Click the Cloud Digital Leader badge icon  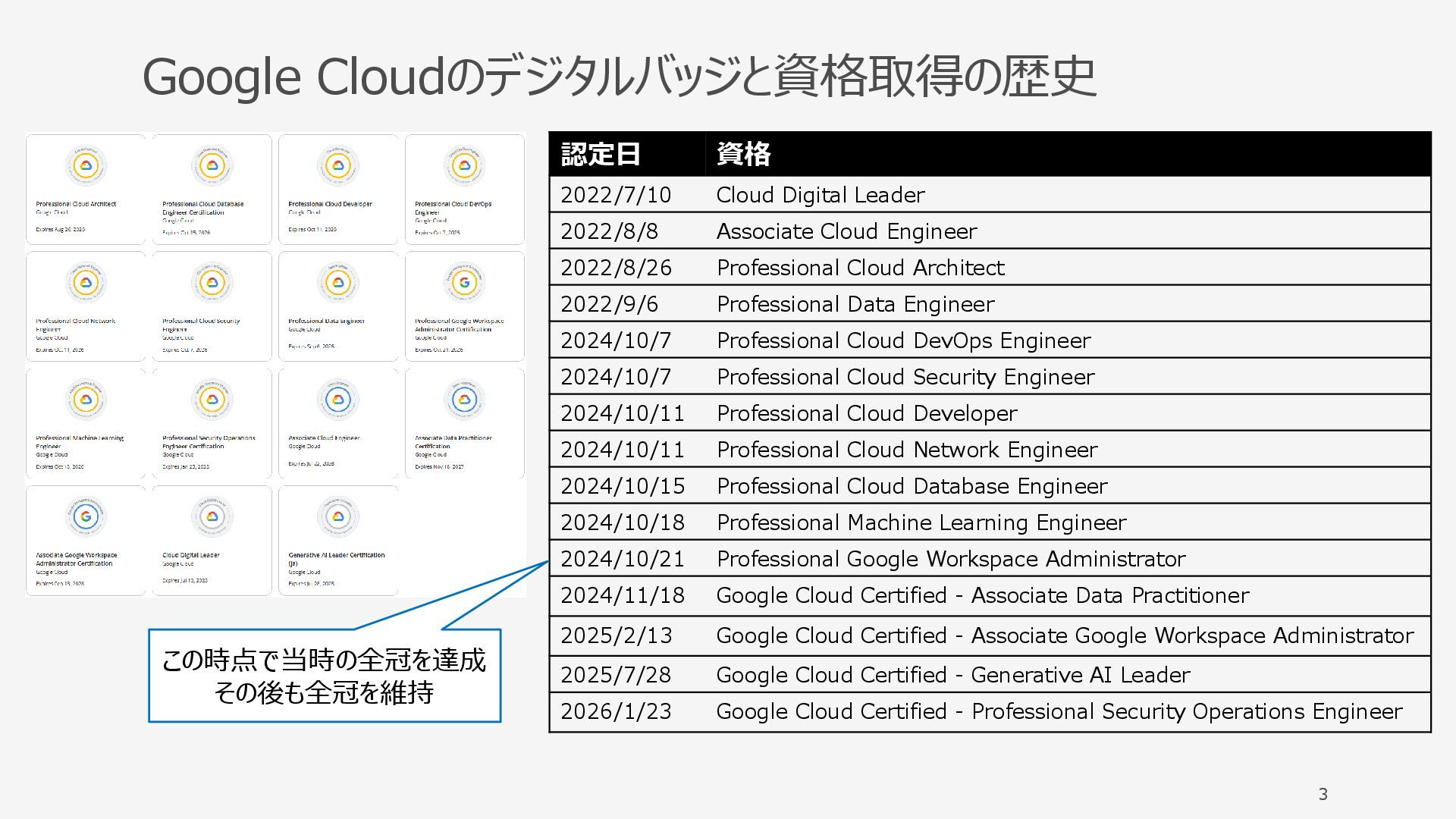(x=212, y=517)
